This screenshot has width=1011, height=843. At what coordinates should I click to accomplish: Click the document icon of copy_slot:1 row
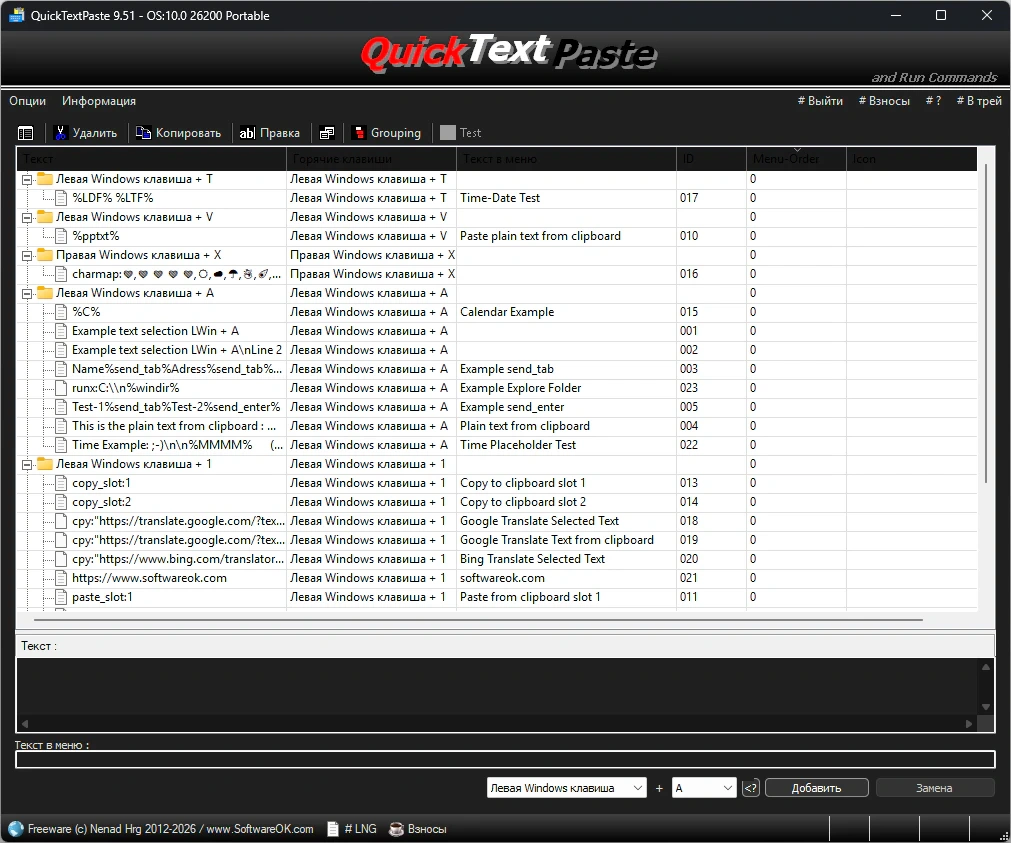point(61,483)
